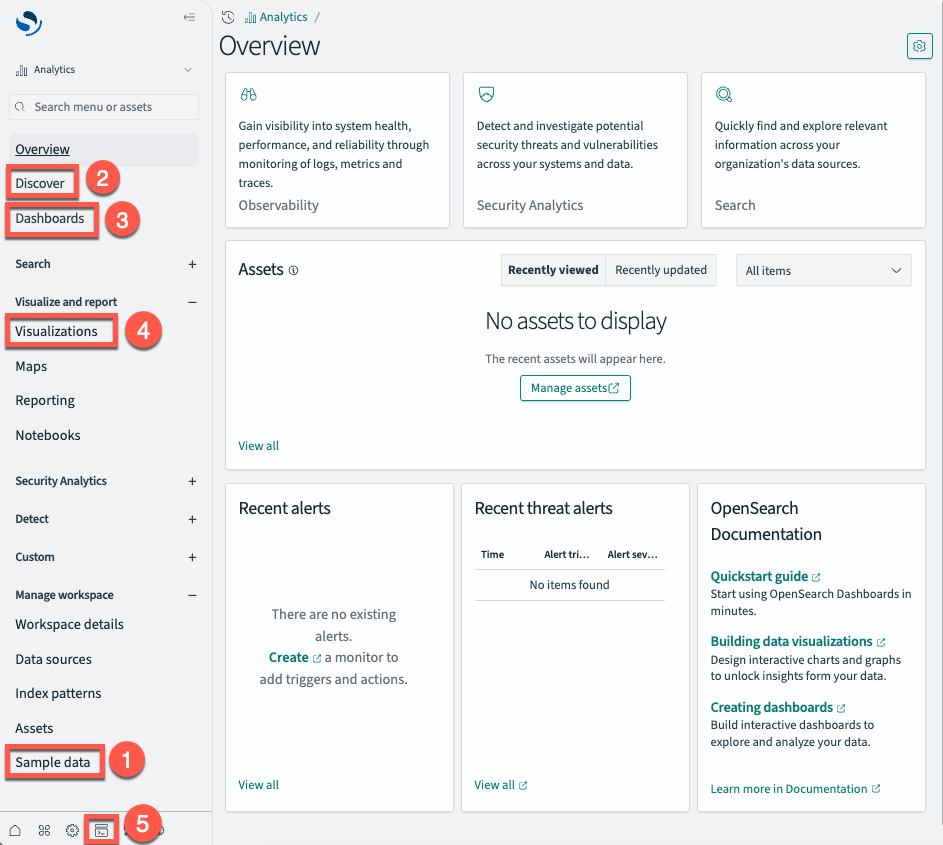
Task: Open Notebooks in the sidebar
Action: point(48,435)
